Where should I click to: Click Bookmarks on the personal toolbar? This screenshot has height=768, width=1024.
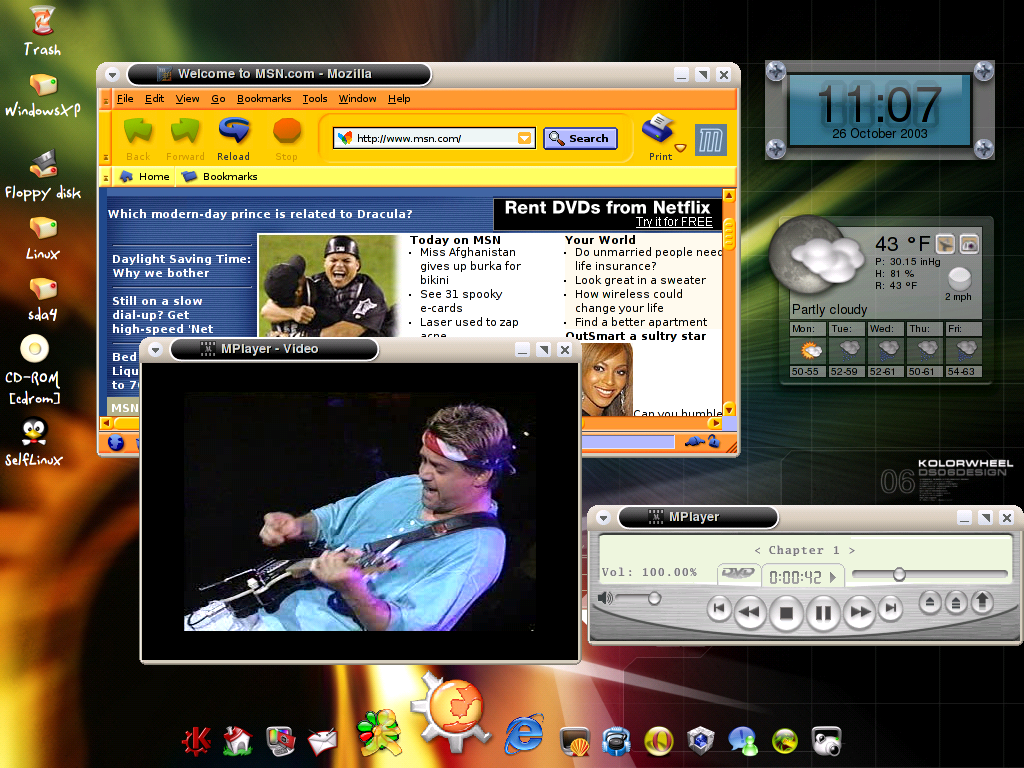(x=219, y=176)
